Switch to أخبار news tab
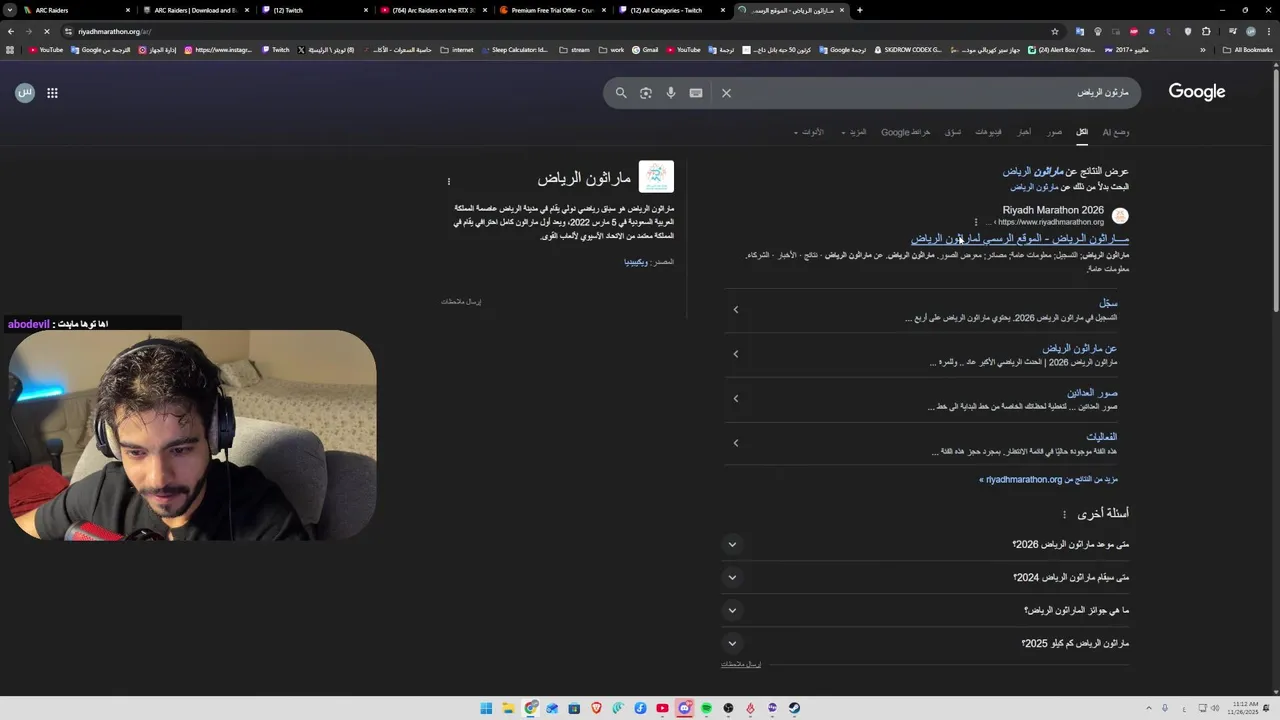Image resolution: width=1280 pixels, height=720 pixels. (1024, 132)
